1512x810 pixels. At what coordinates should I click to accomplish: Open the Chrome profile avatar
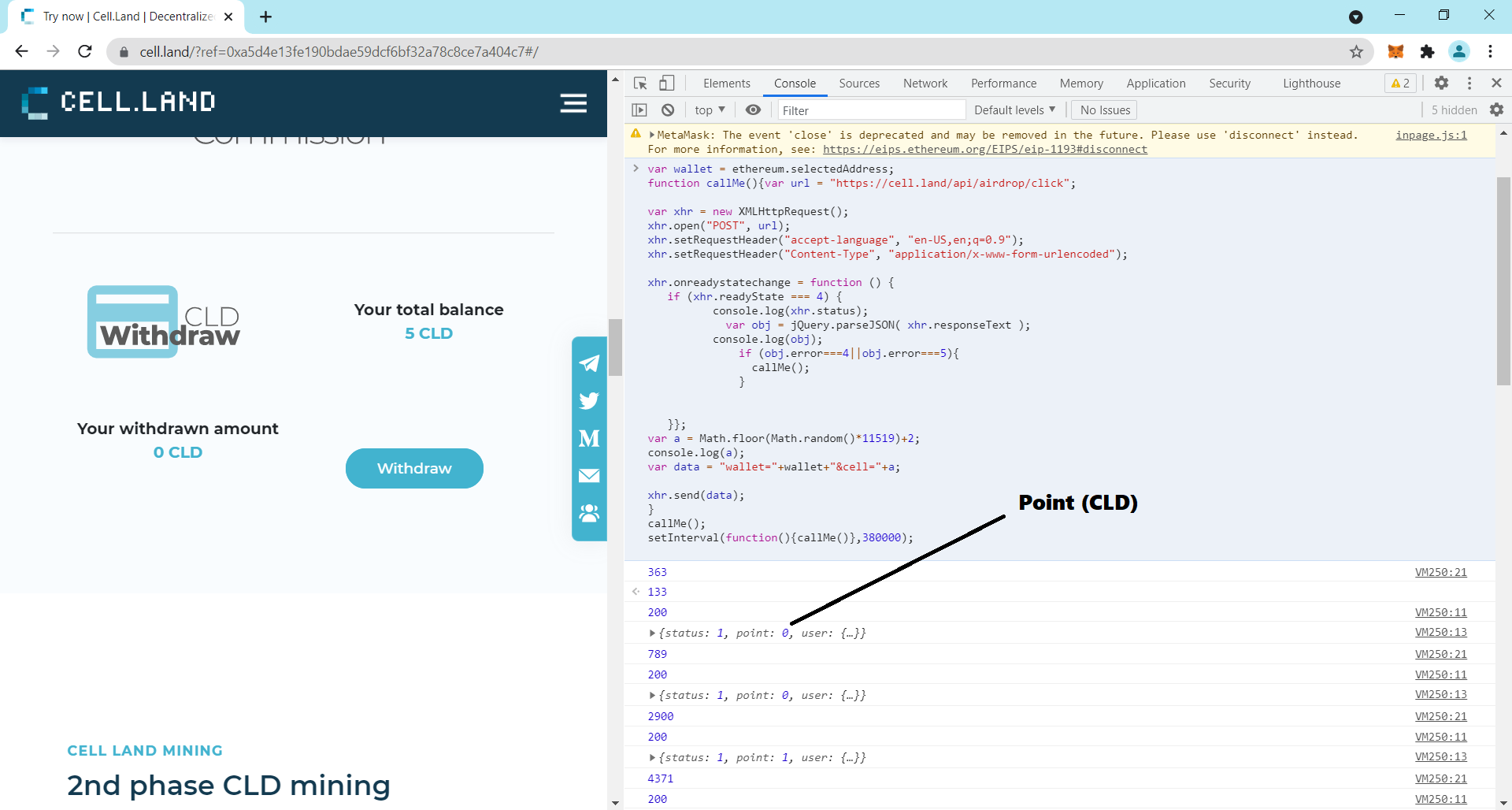click(1458, 52)
